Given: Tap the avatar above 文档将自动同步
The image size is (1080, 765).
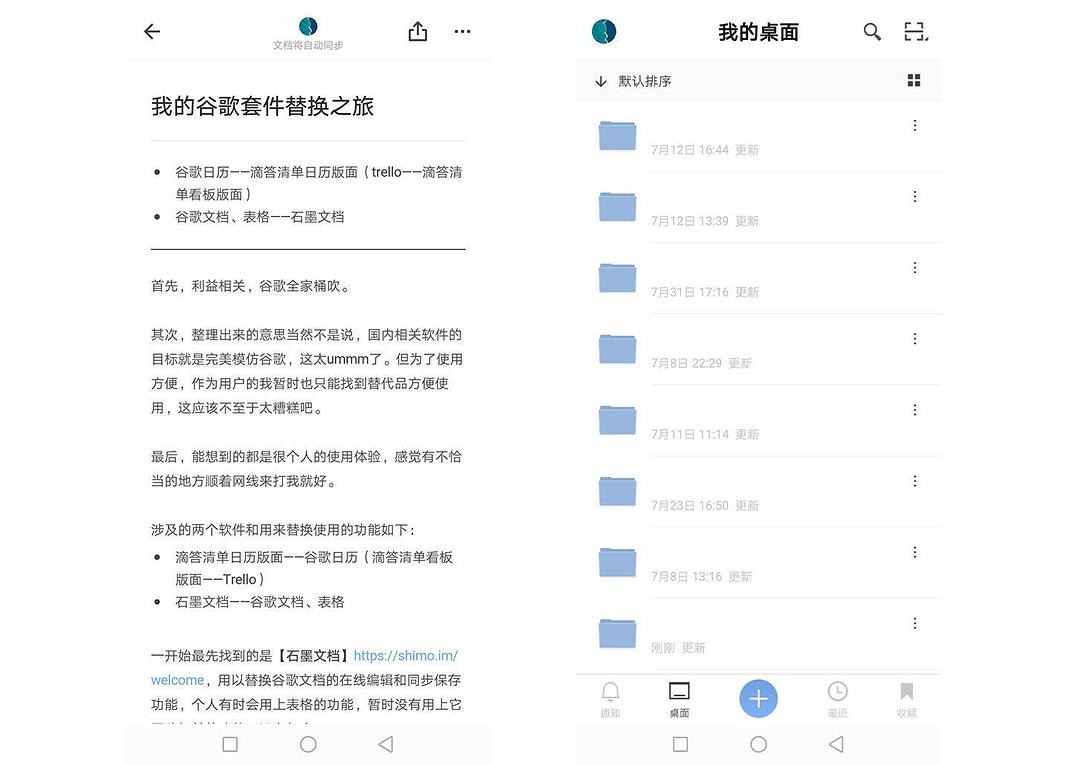Looking at the screenshot, I should [x=308, y=26].
